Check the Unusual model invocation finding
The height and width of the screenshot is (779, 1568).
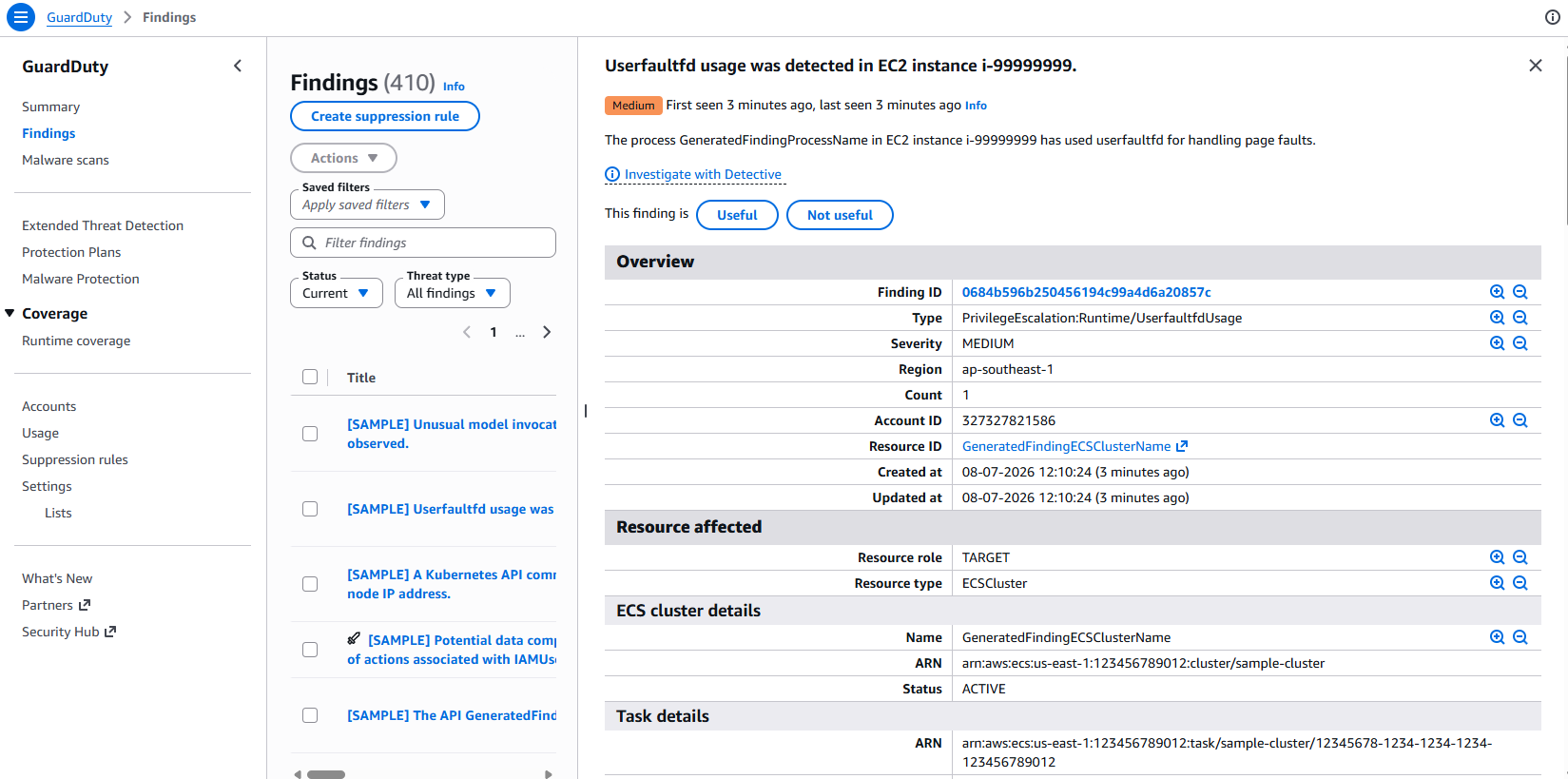click(x=310, y=434)
